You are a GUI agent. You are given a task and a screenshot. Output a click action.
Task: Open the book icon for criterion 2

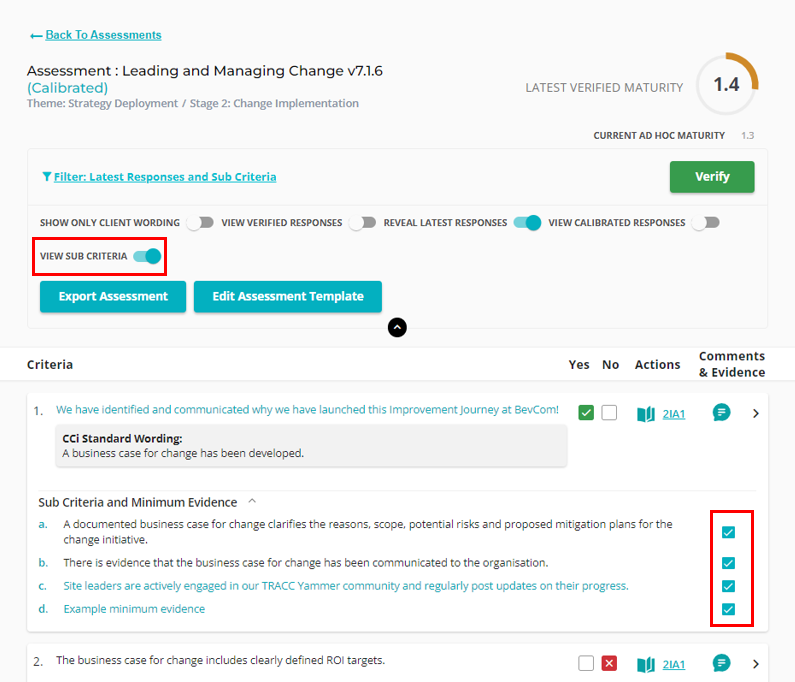pyautogui.click(x=646, y=664)
